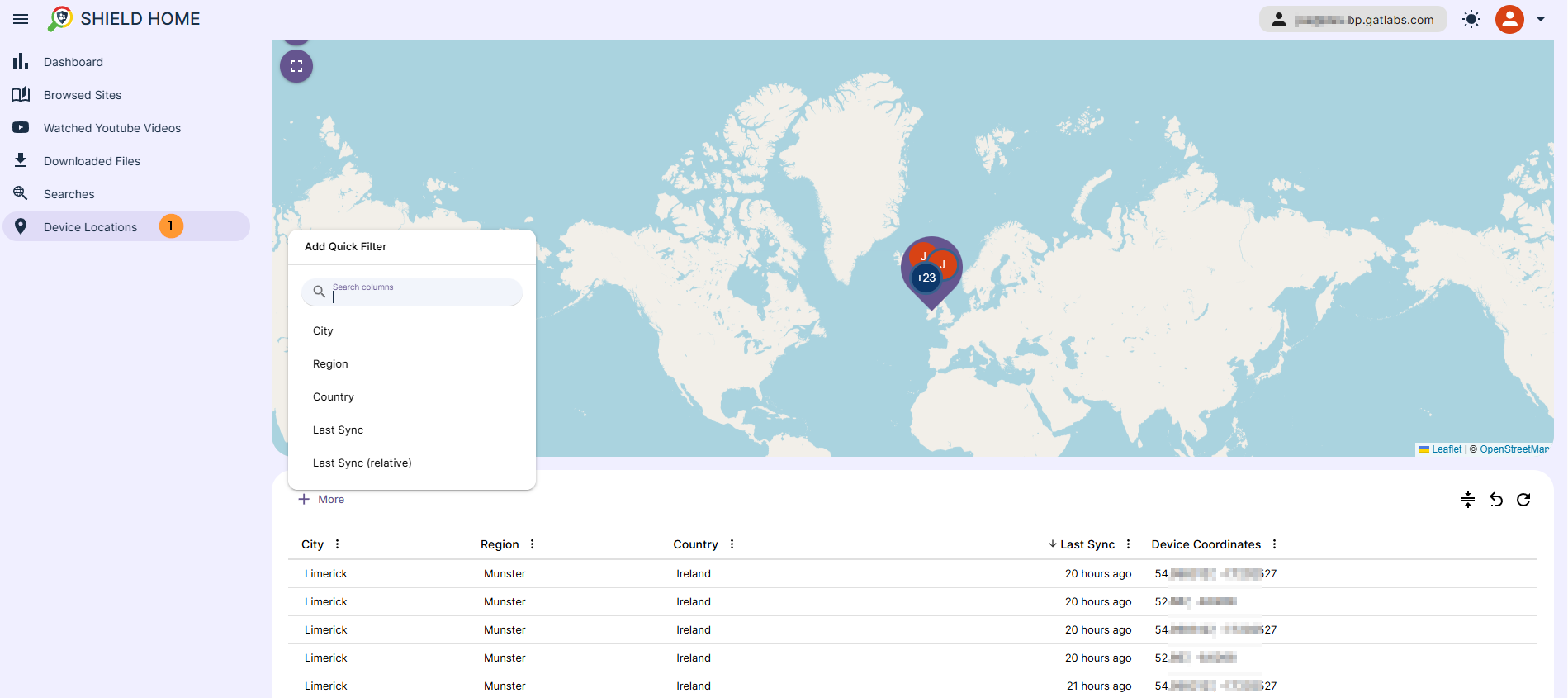The width and height of the screenshot is (1568, 698).
Task: Click the More filters button
Action: click(321, 500)
